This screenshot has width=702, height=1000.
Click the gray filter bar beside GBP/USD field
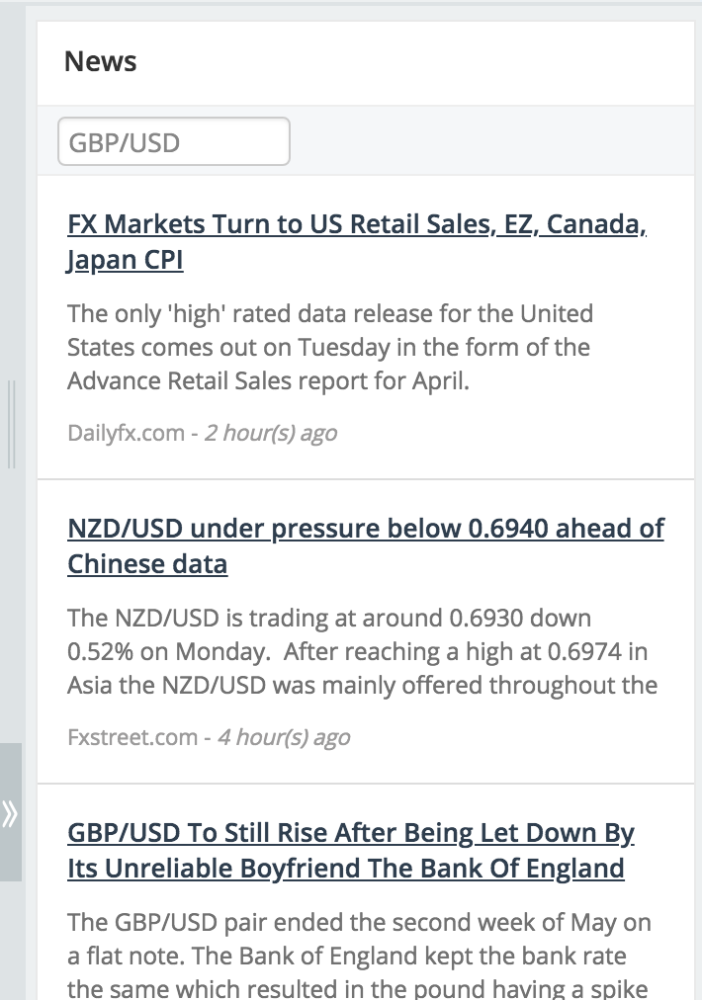point(491,141)
